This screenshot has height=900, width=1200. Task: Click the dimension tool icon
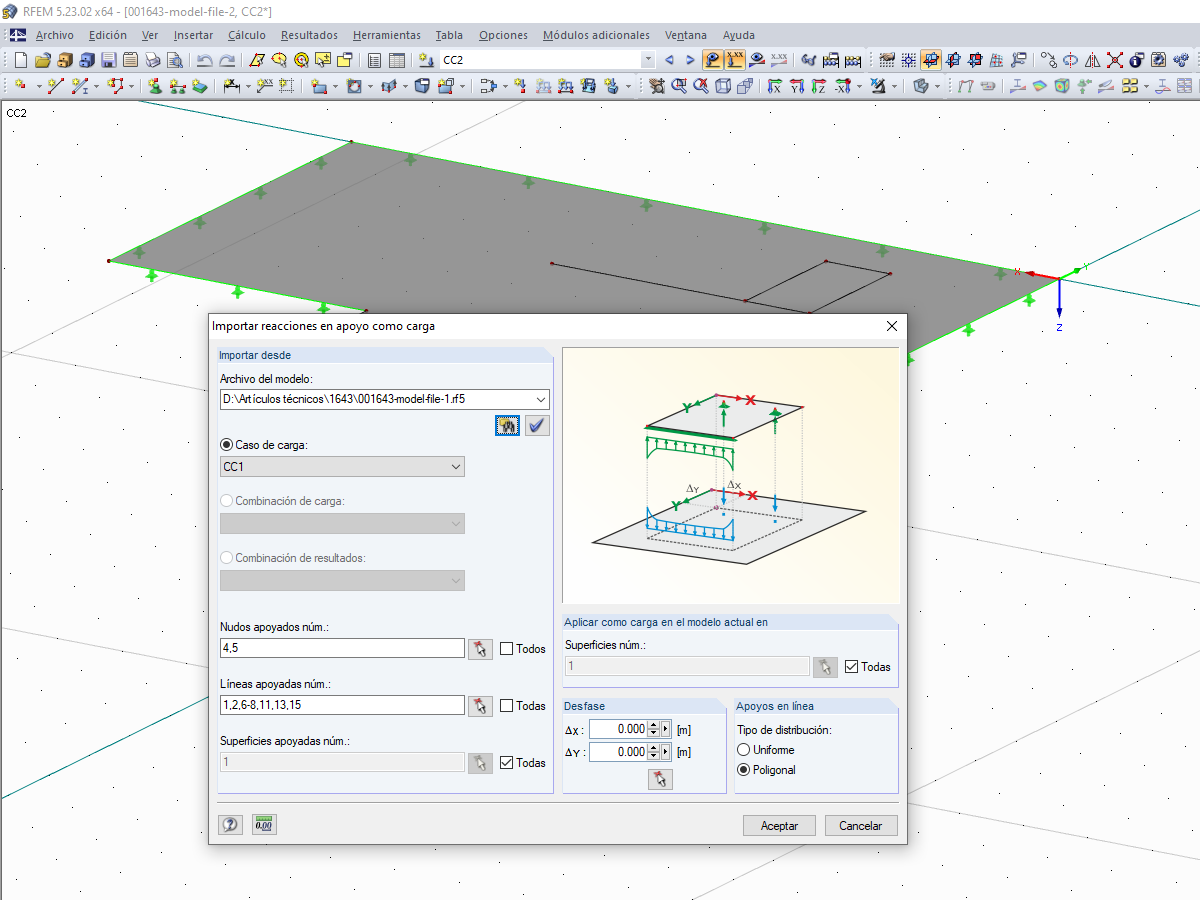pyautogui.click(x=230, y=86)
